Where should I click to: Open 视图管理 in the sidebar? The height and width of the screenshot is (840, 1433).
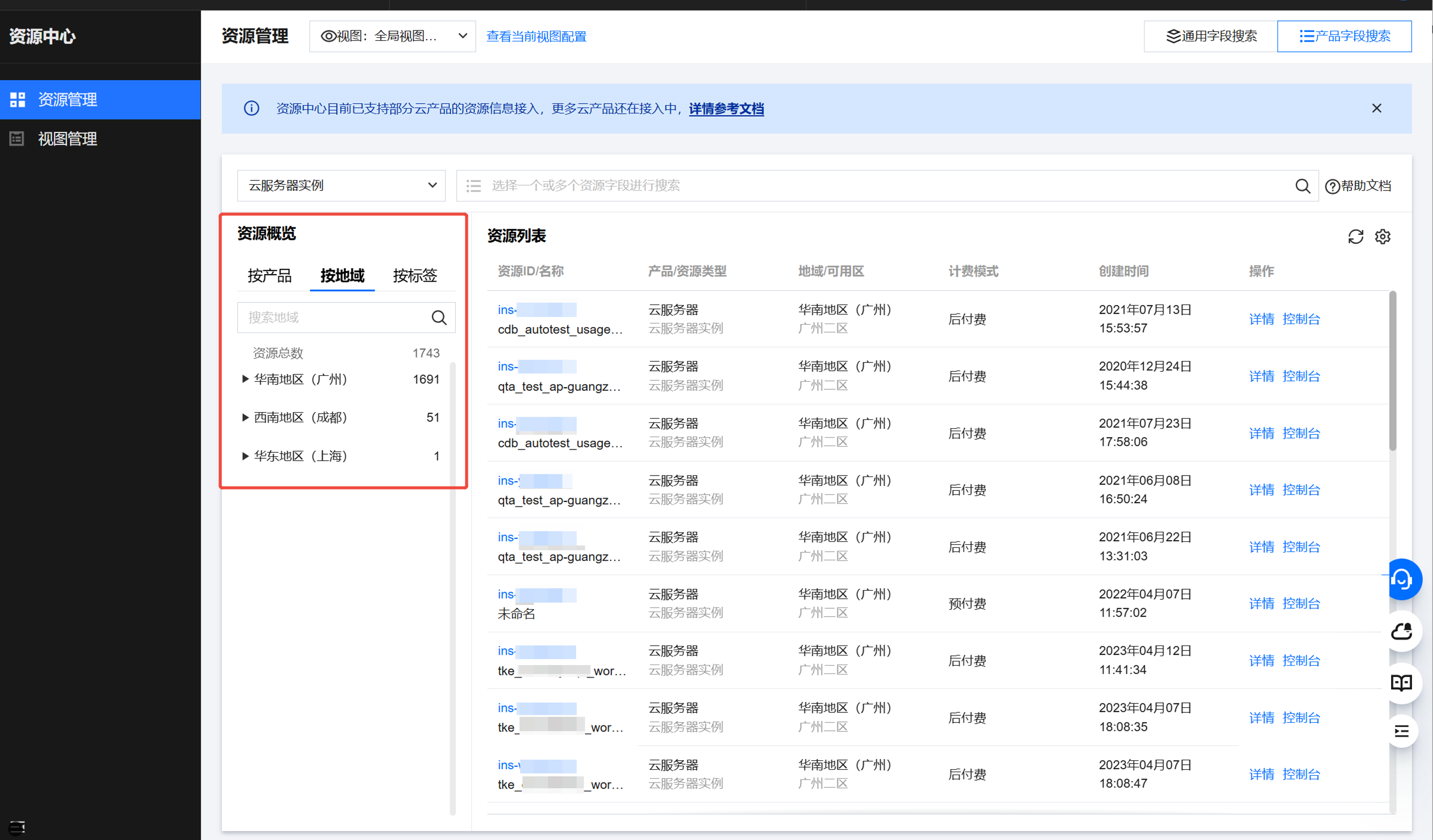[67, 139]
